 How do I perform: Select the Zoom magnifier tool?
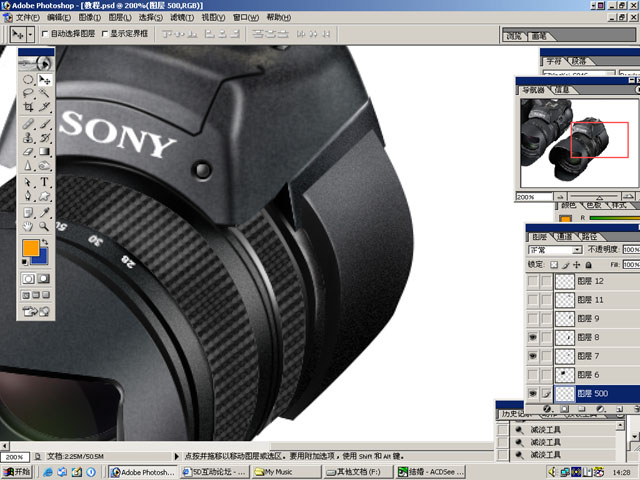[x=44, y=226]
